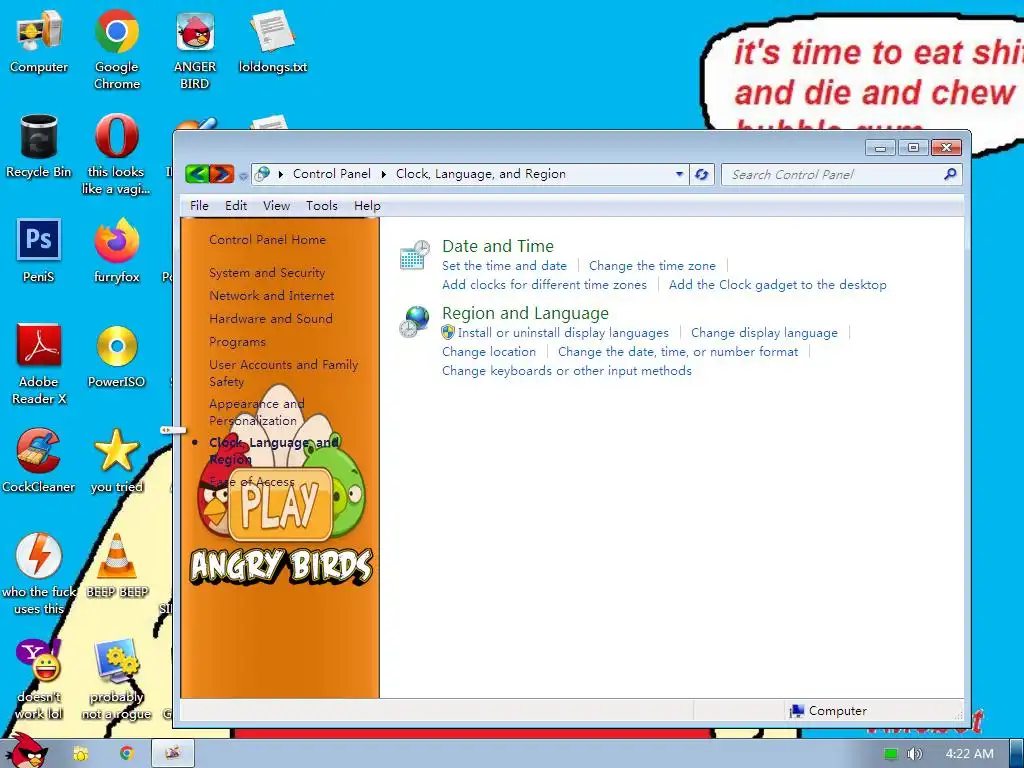Click 'Change location' link
Viewport: 1024px width, 768px height.
(x=488, y=351)
